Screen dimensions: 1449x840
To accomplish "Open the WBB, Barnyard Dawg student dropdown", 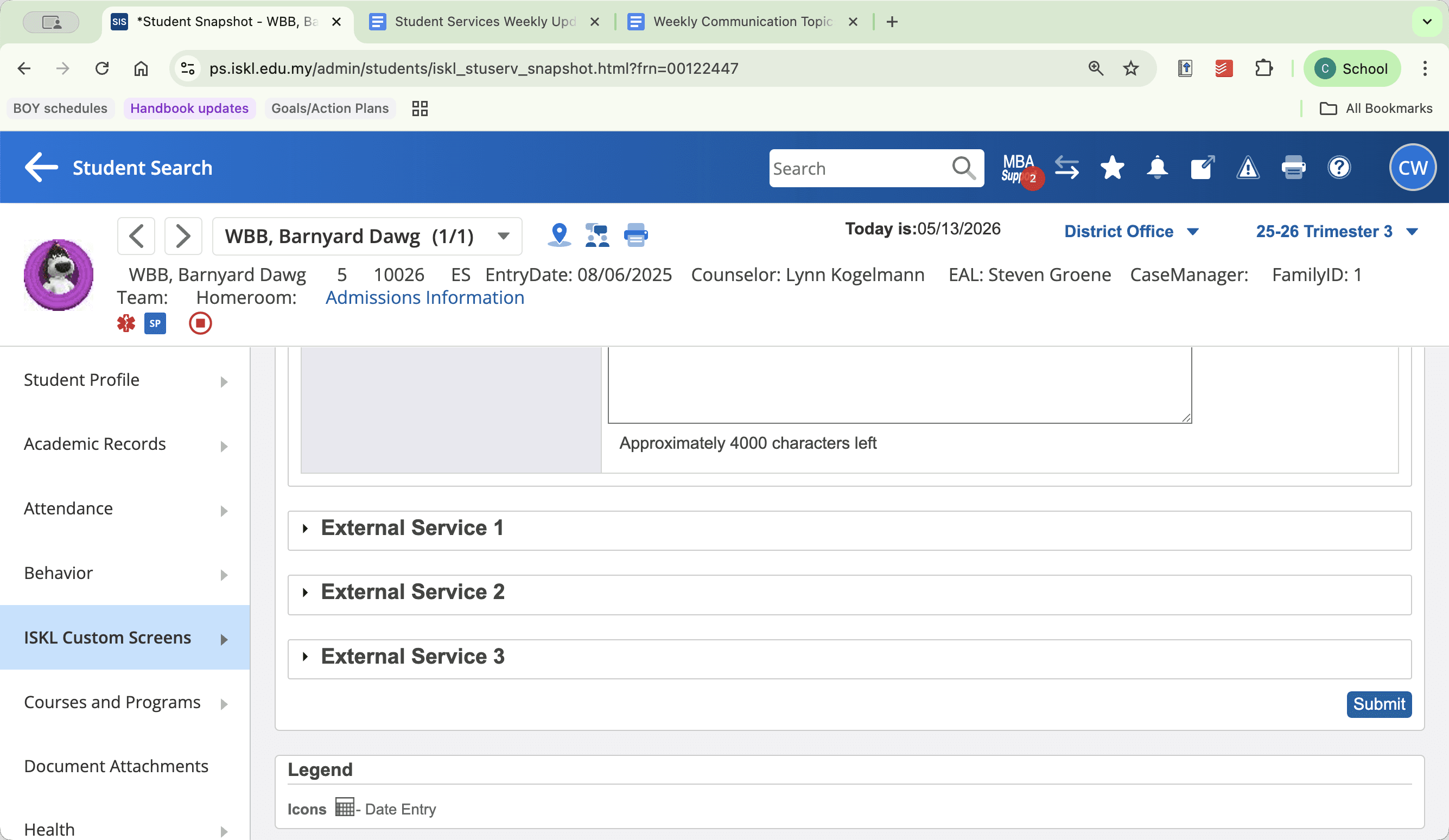I will pyautogui.click(x=367, y=236).
